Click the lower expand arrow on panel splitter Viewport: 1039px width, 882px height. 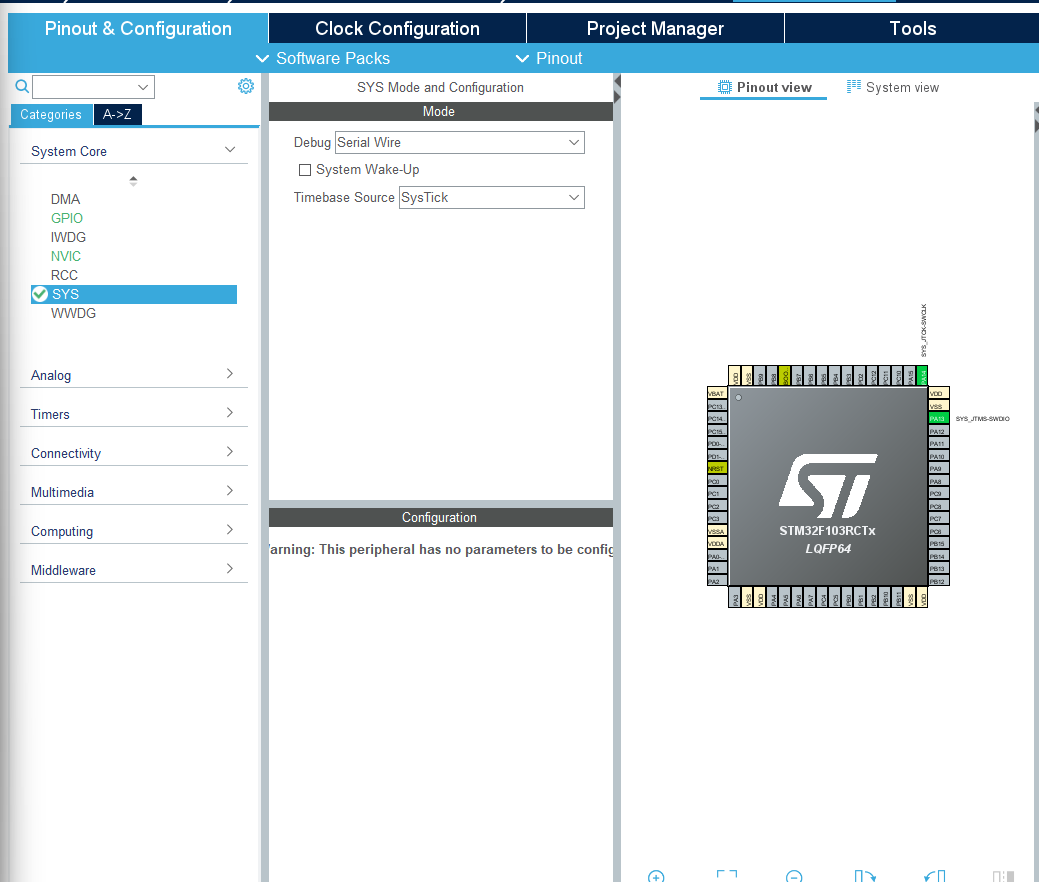(617, 97)
